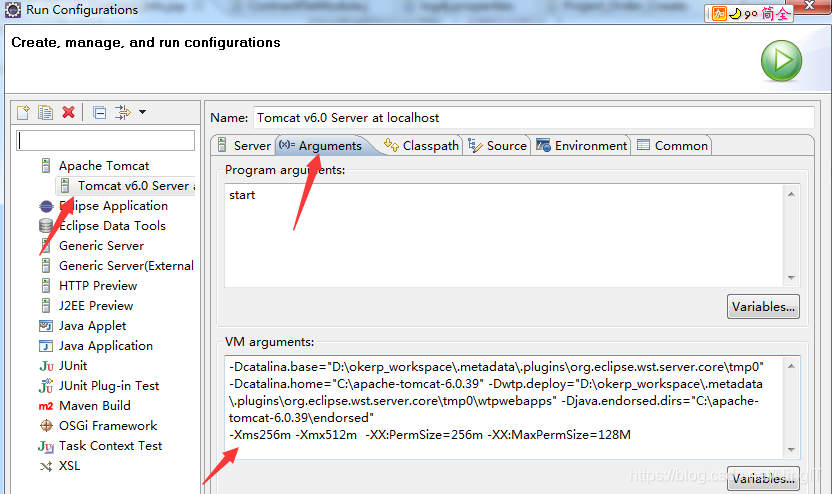
Task: Click the Run Configurations title bar icon
Action: click(13, 10)
